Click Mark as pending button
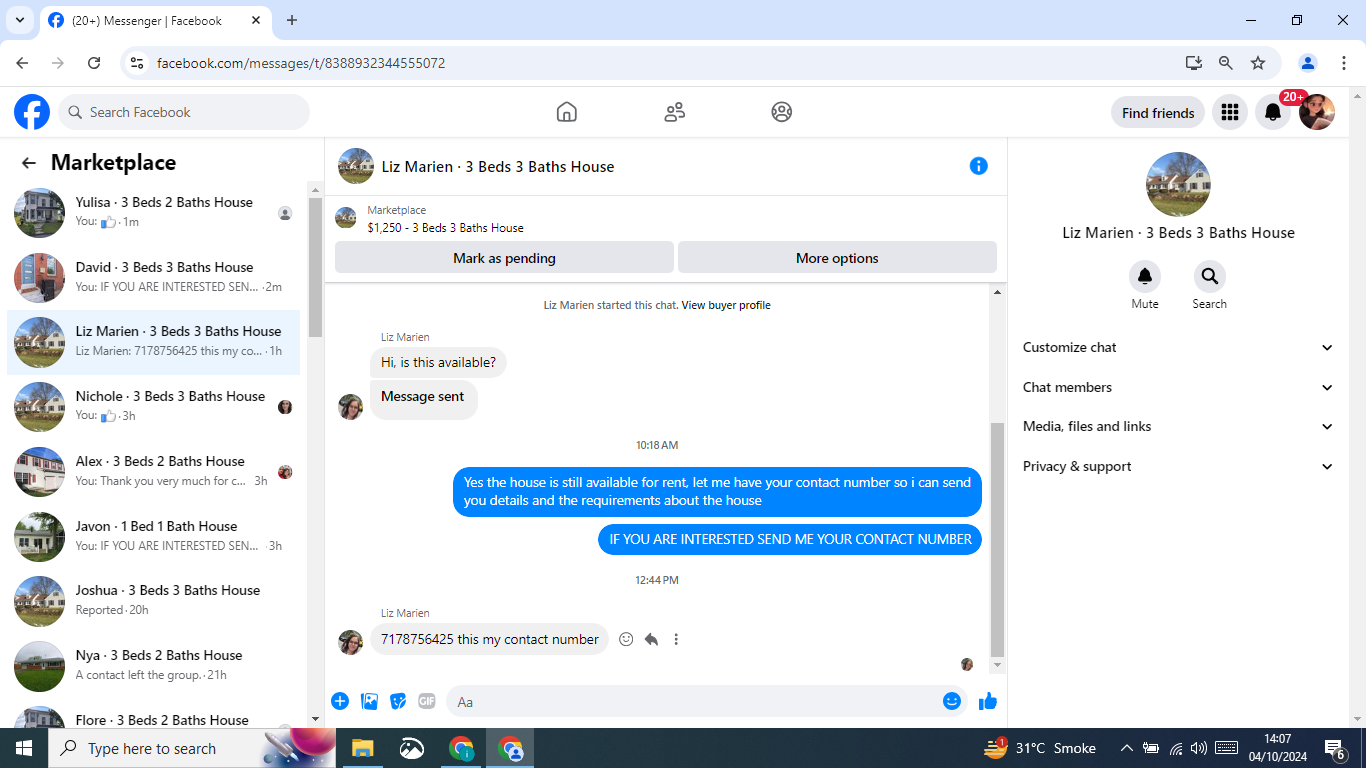Viewport: 1366px width, 768px height. pos(504,258)
